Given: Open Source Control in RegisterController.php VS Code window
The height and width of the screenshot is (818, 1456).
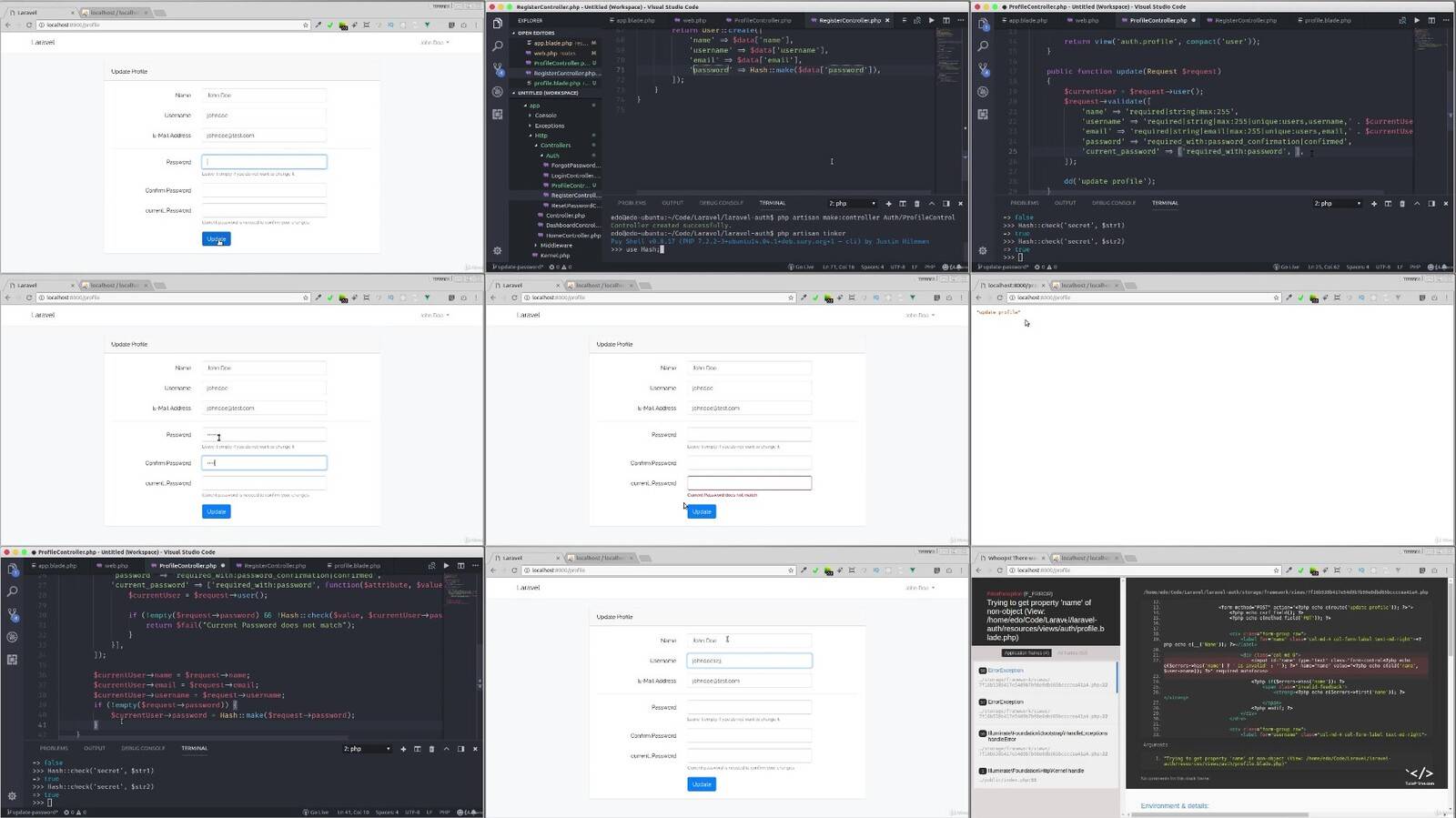Looking at the screenshot, I should [x=497, y=68].
